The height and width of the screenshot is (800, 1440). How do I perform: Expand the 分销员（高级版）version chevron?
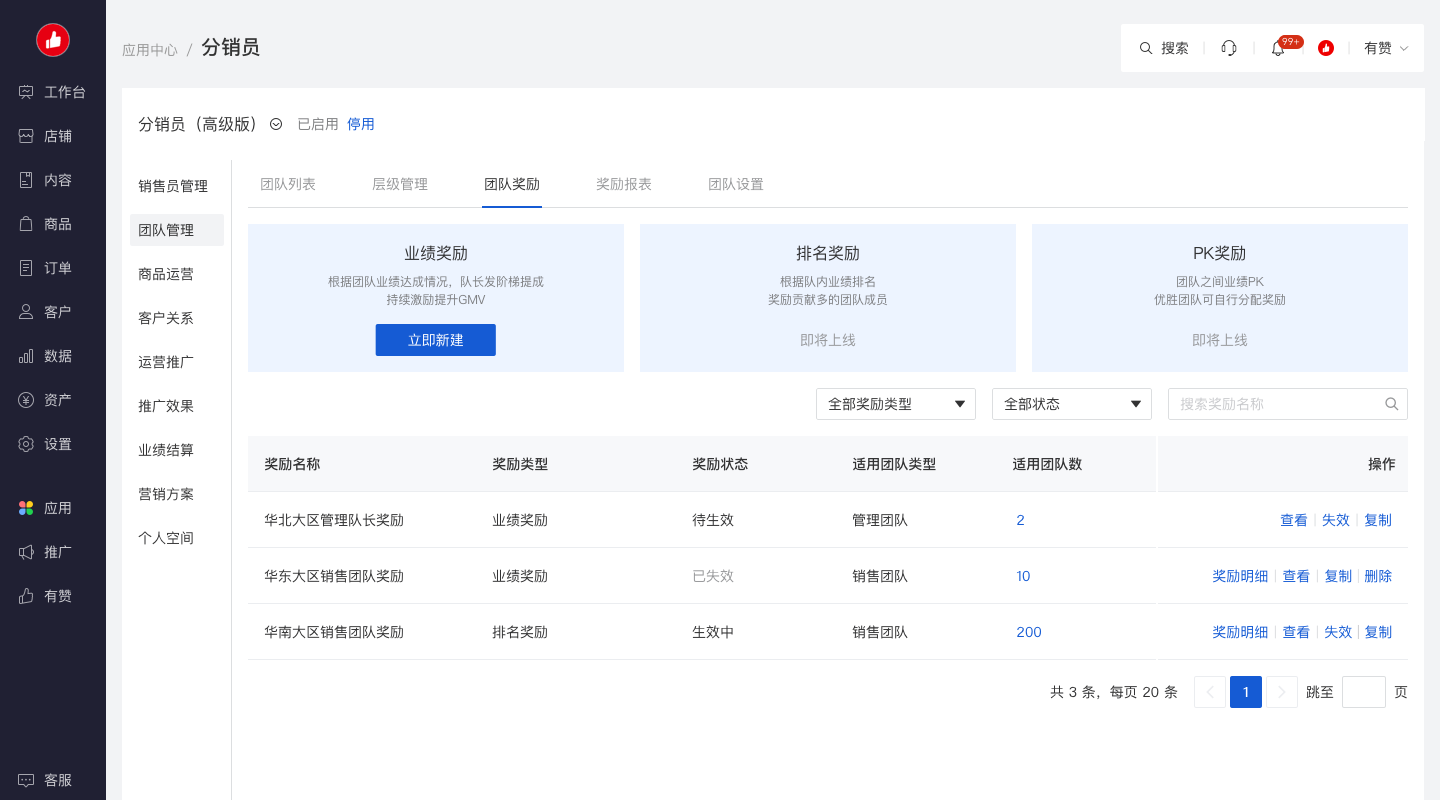(x=276, y=124)
